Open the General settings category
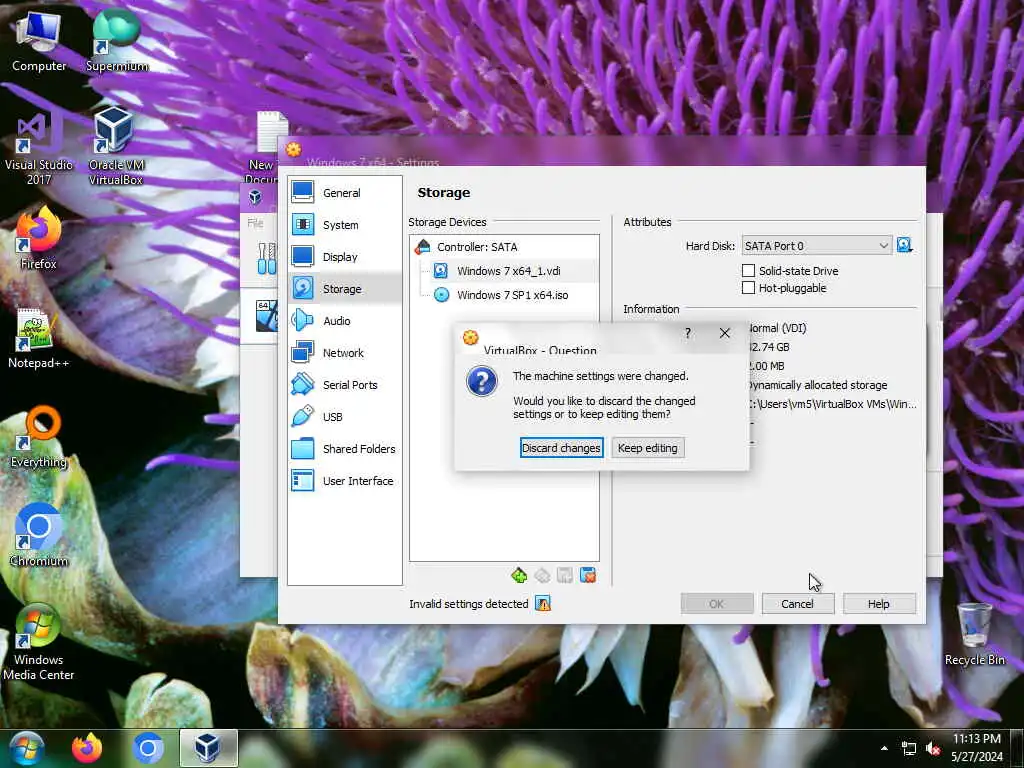Image resolution: width=1024 pixels, height=768 pixels. pos(344,193)
